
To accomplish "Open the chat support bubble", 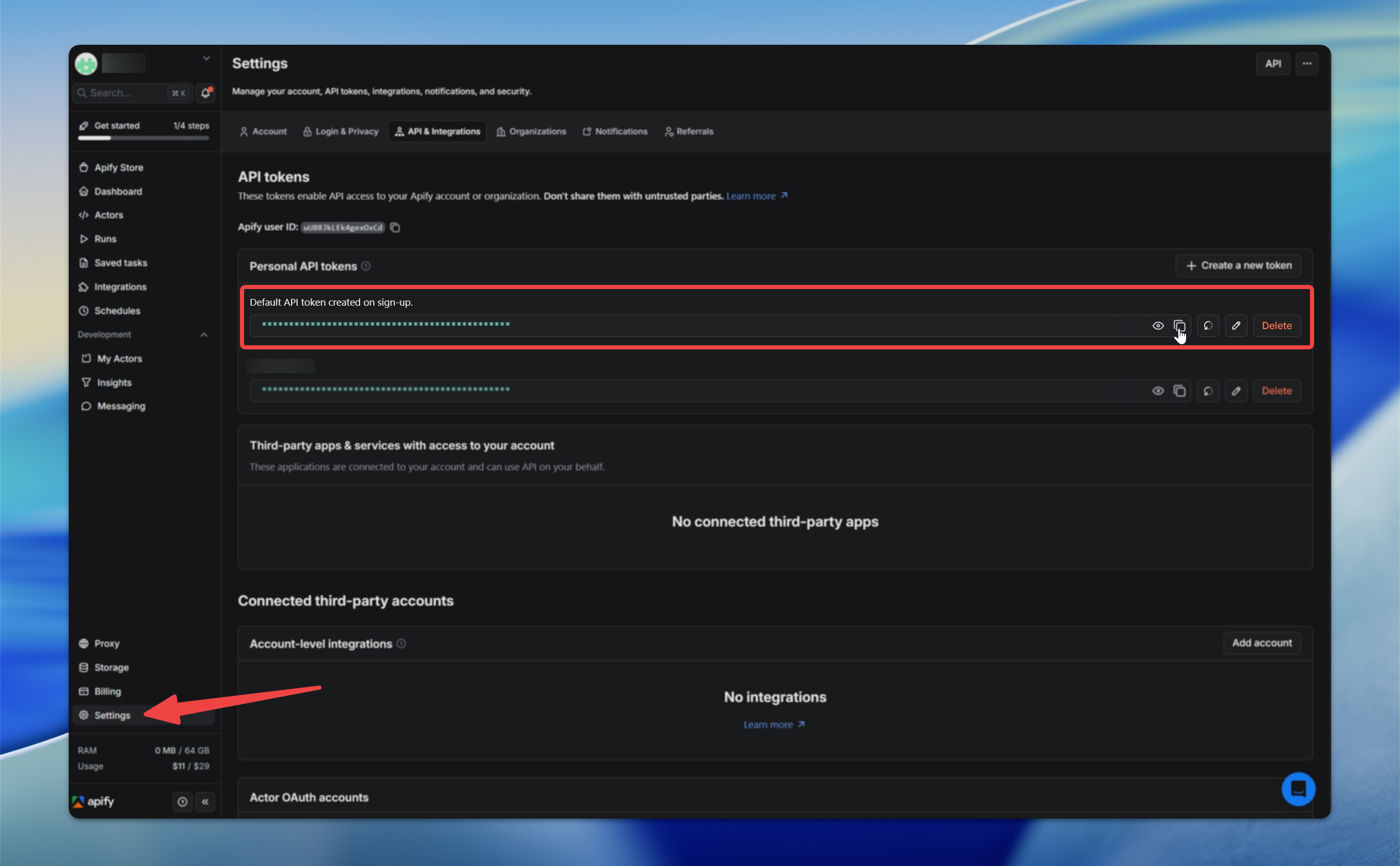I will pyautogui.click(x=1297, y=789).
